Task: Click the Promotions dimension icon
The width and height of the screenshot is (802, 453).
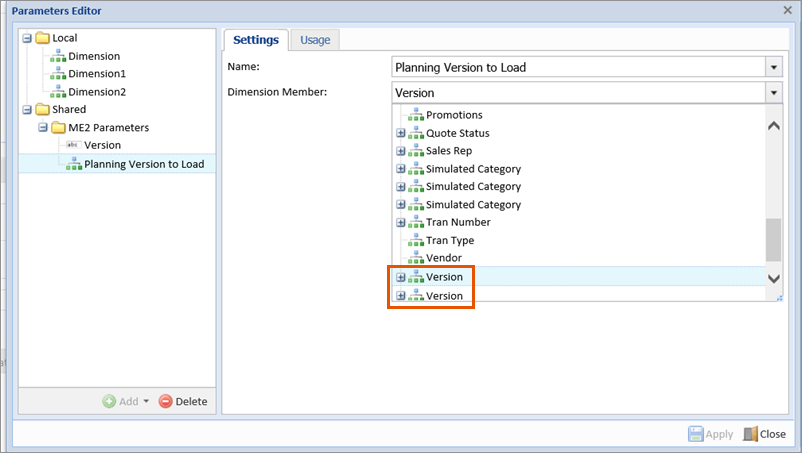Action: 416,115
